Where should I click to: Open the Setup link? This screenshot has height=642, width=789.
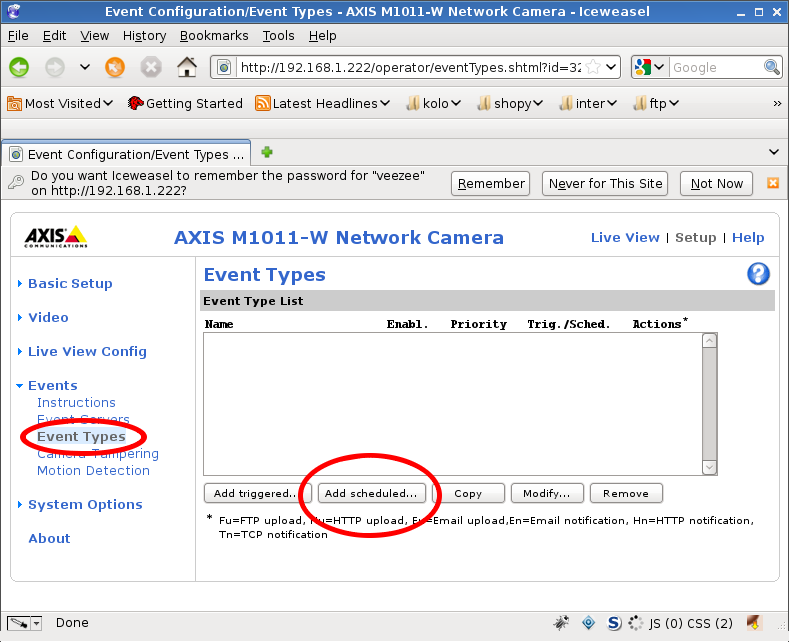point(695,237)
